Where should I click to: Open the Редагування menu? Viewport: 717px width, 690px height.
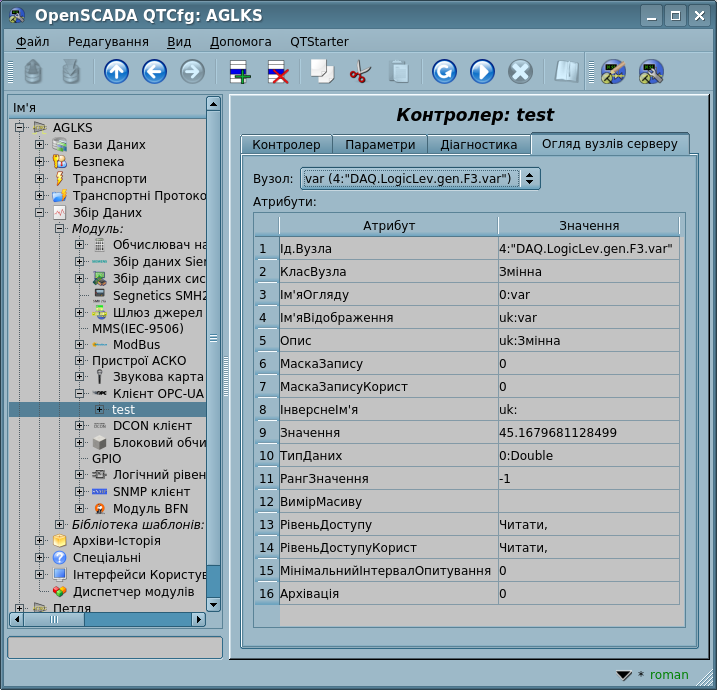point(108,42)
